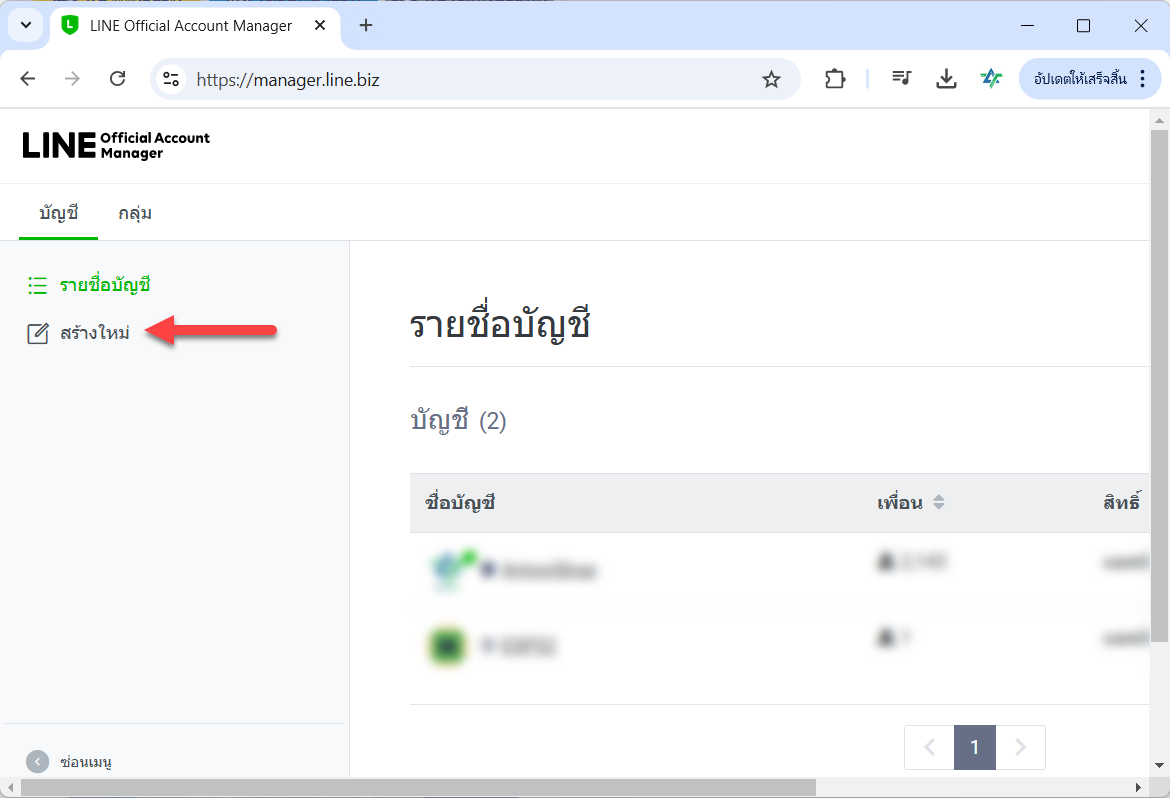The image size is (1170, 798).
Task: Click the green-blue extension icon in the toolbar
Action: pyautogui.click(x=991, y=78)
